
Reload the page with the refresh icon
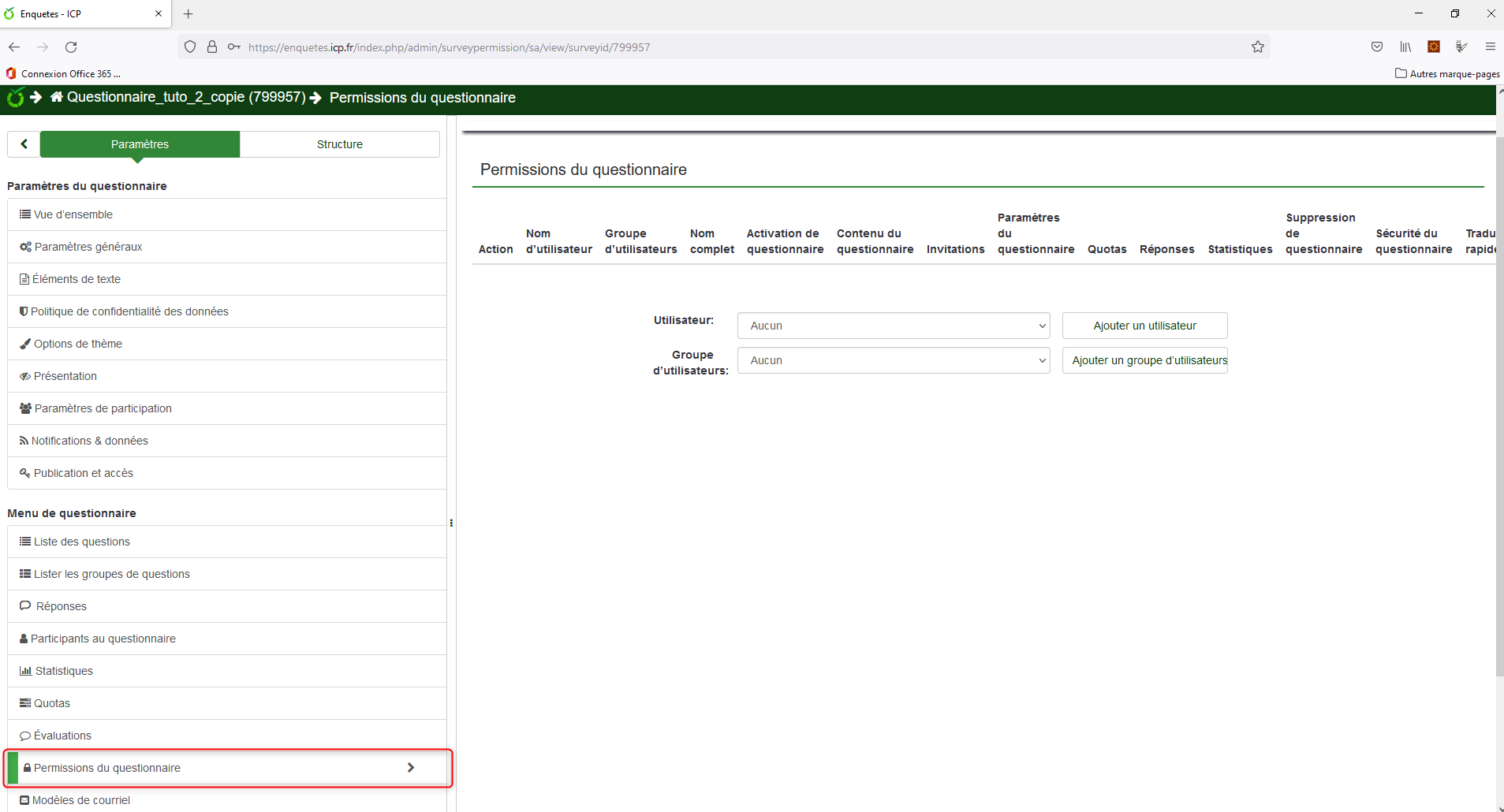tap(71, 47)
